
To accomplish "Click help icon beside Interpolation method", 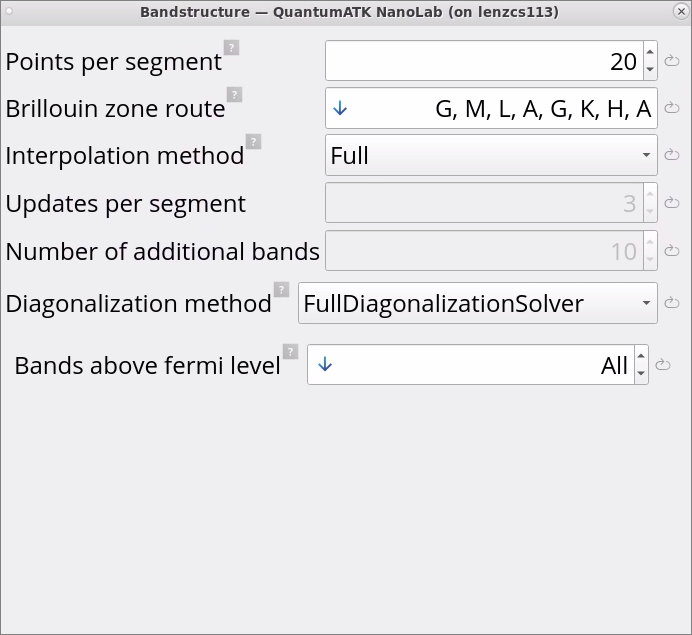I will [253, 142].
